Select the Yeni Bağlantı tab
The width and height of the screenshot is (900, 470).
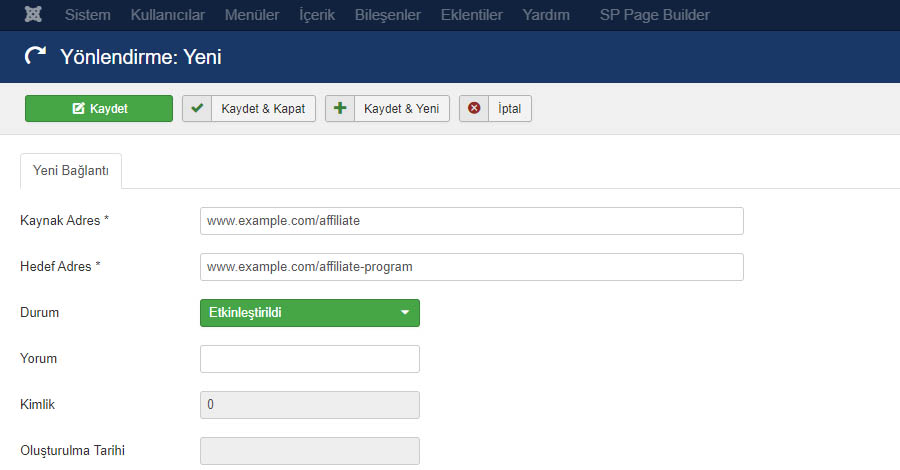(x=71, y=170)
